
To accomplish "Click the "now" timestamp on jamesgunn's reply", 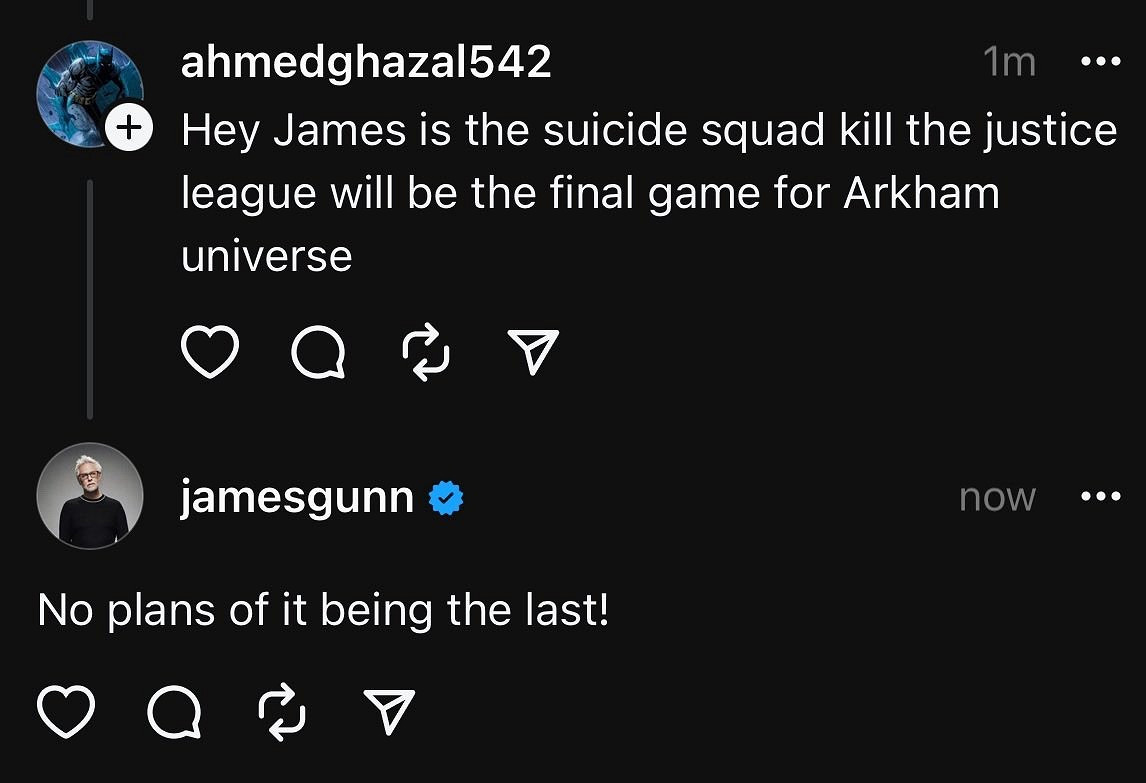I will (x=997, y=497).
